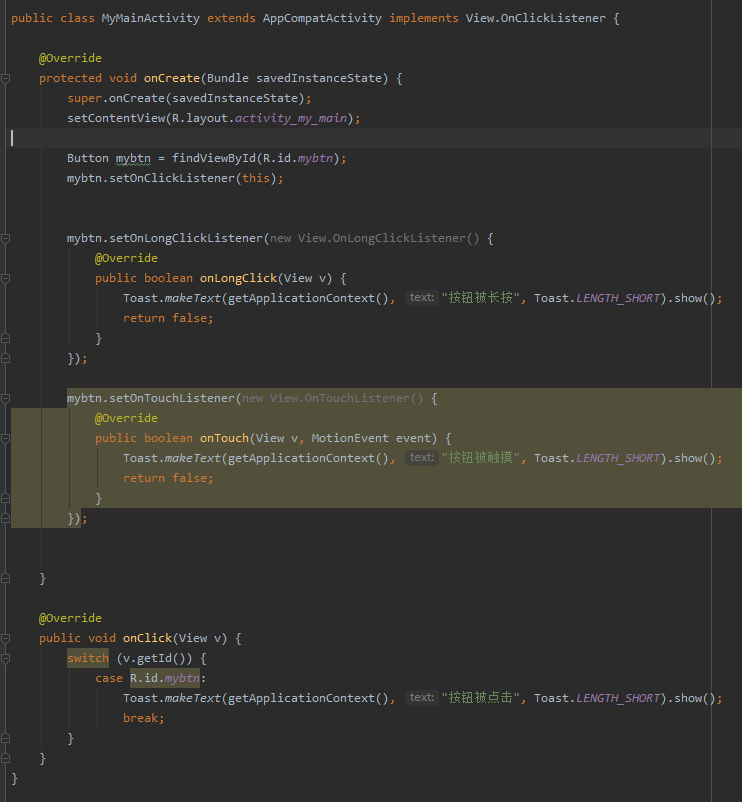Viewport: 742px width, 802px height.
Task: Click the onClick method name
Action: pos(147,638)
